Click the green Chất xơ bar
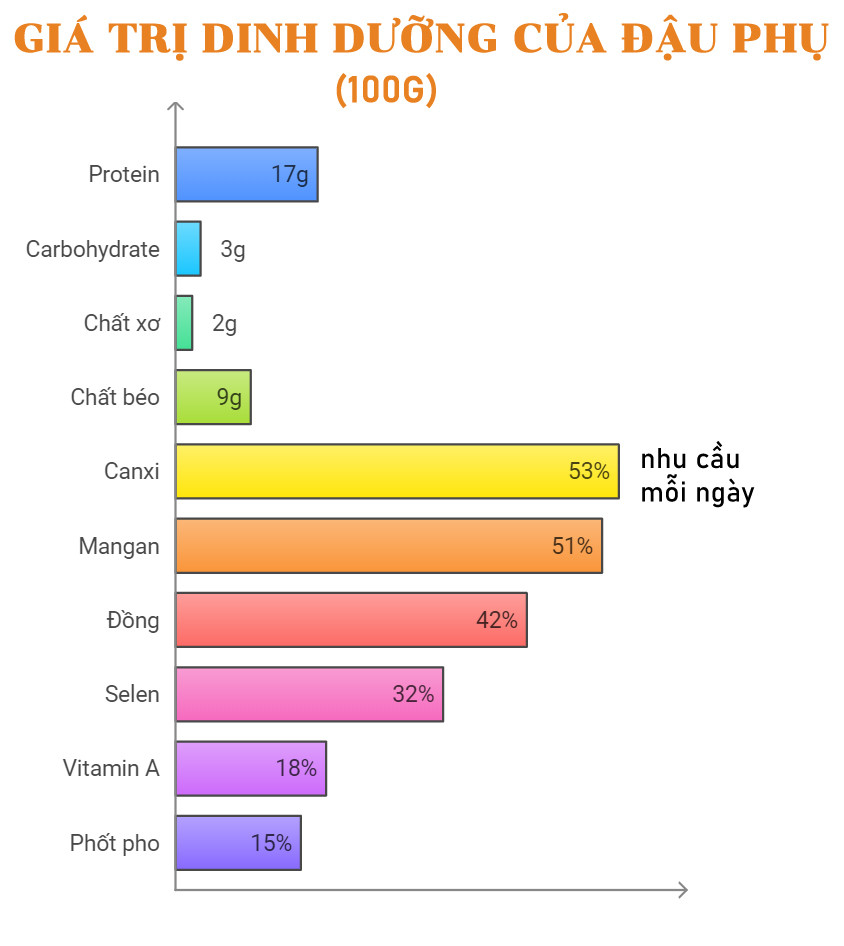The height and width of the screenshot is (946, 844). click(x=185, y=323)
